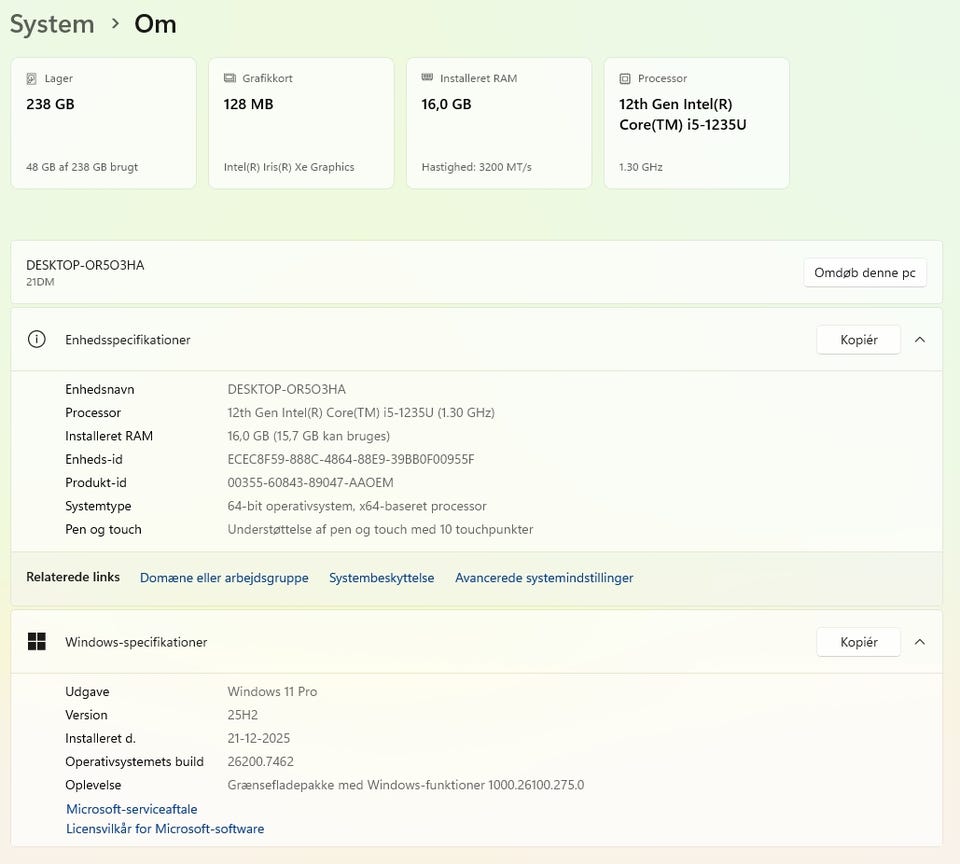
Task: Copy device specifications with Kopiér button
Action: point(858,339)
